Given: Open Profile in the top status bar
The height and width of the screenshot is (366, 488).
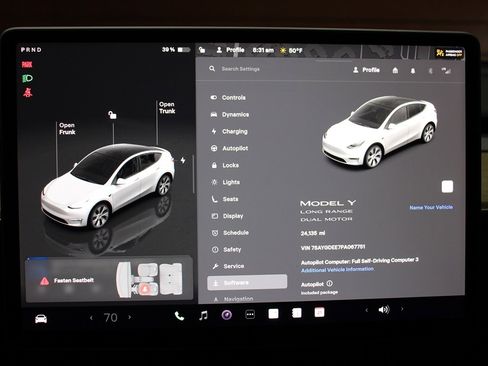Looking at the screenshot, I should click(230, 50).
